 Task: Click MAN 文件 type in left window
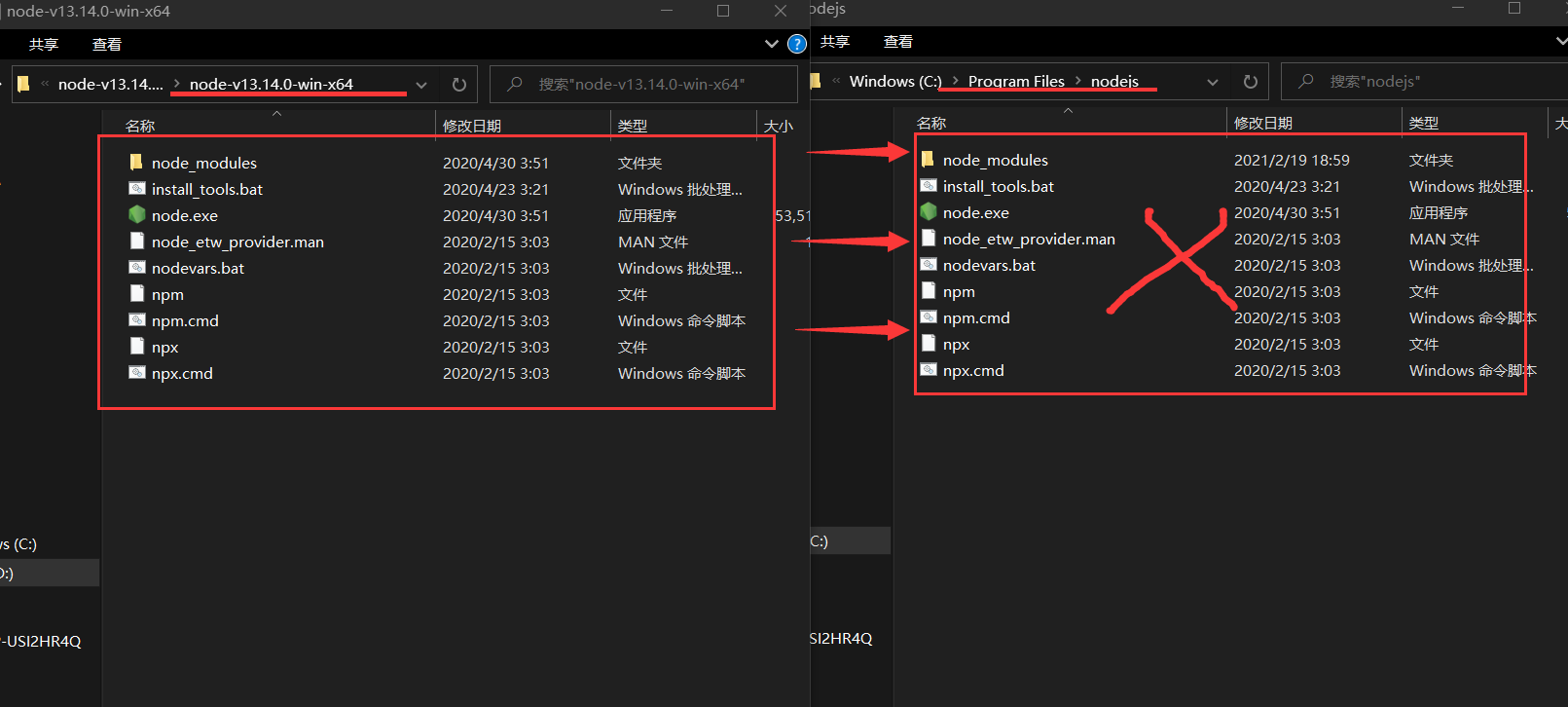coord(653,242)
